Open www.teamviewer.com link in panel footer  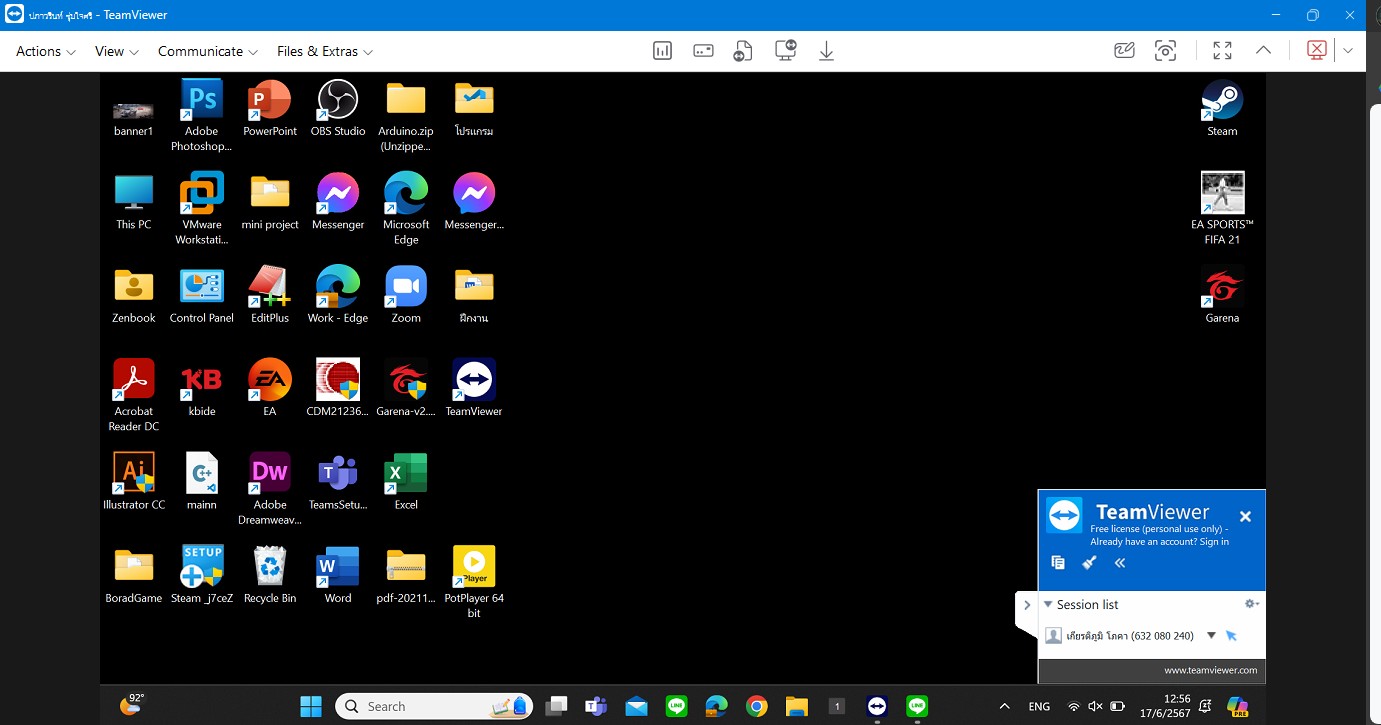tap(1211, 670)
